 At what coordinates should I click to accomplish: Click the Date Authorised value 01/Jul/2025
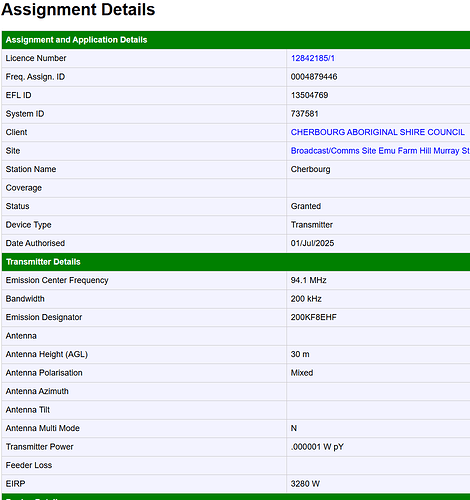pos(312,243)
